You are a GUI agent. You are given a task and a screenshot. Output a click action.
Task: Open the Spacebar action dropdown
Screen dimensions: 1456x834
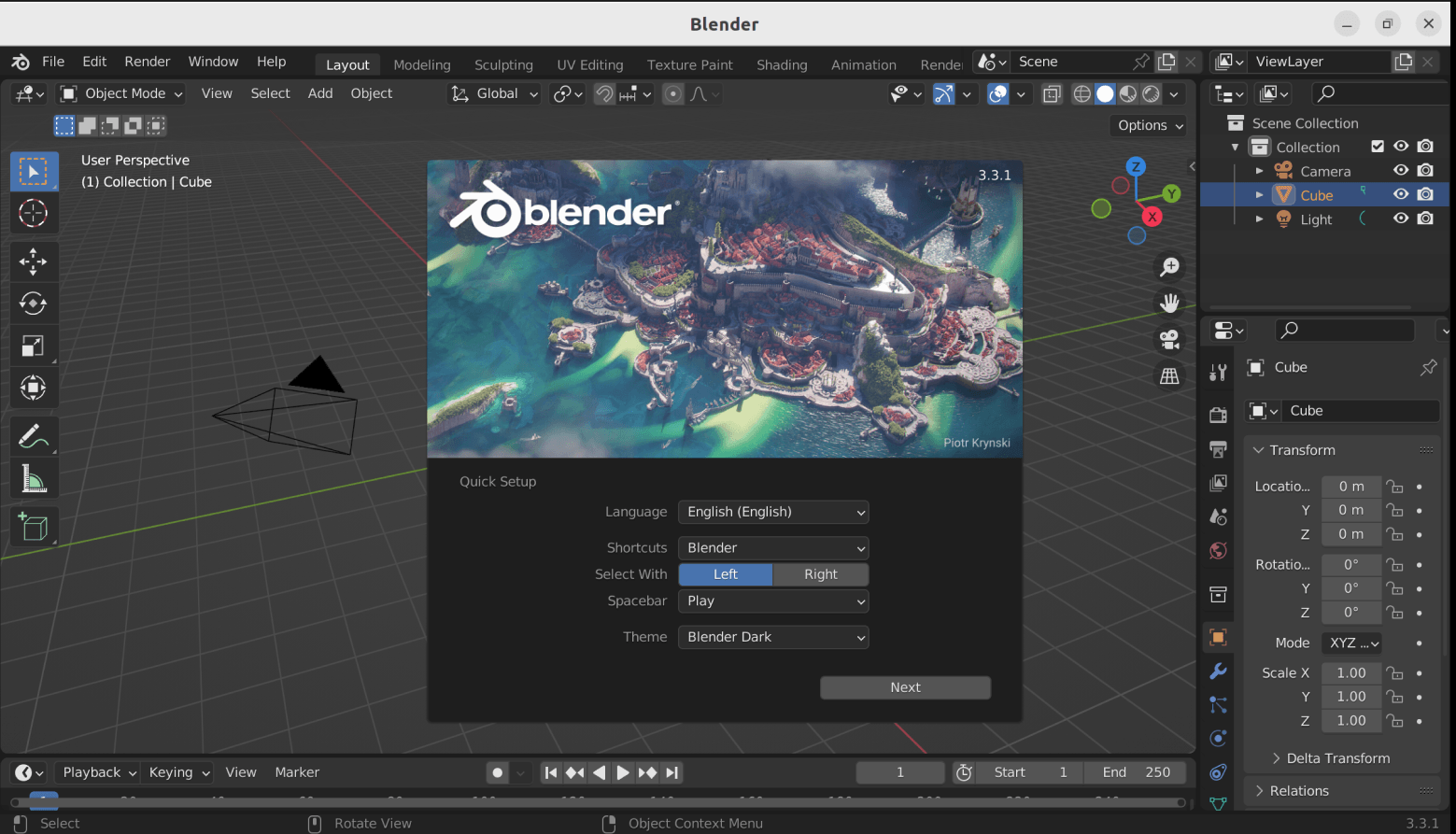tap(773, 601)
